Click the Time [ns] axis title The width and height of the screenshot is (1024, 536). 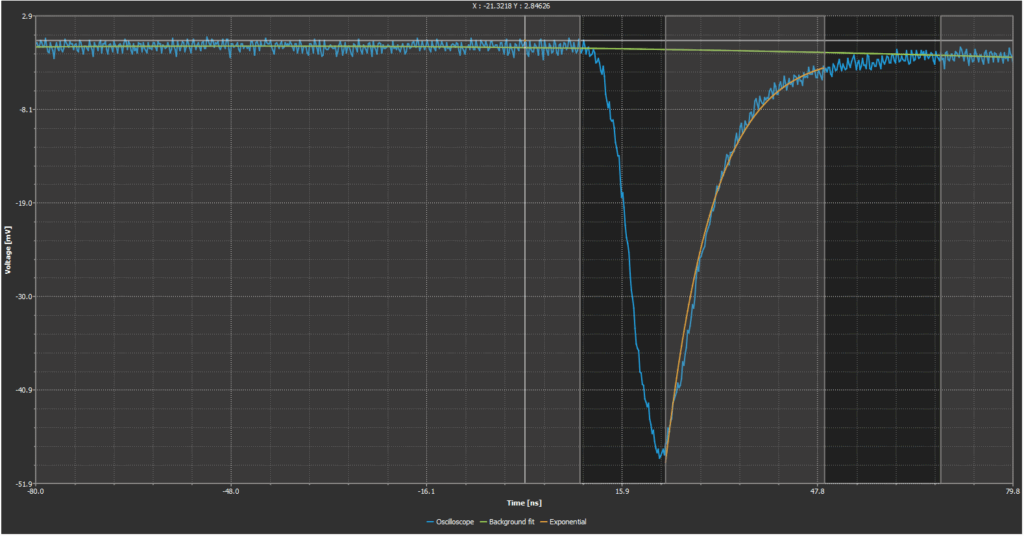[523, 502]
